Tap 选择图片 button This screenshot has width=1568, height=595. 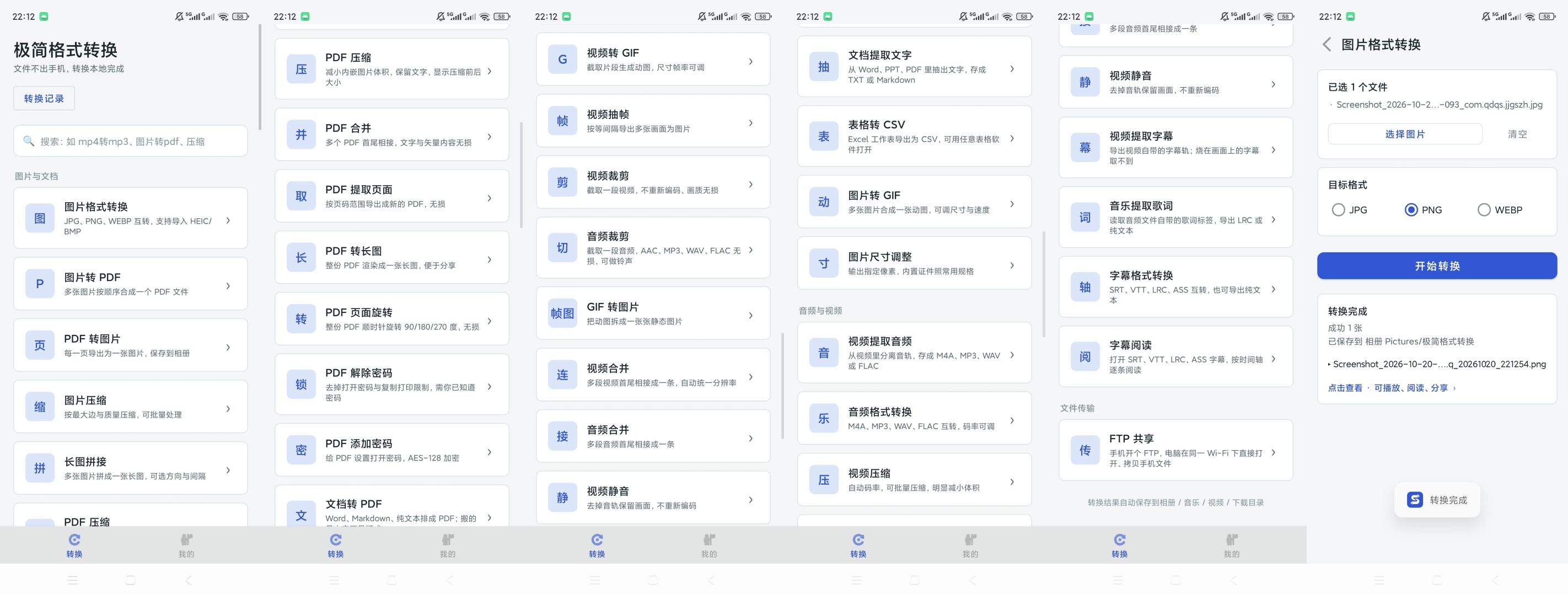(1405, 134)
